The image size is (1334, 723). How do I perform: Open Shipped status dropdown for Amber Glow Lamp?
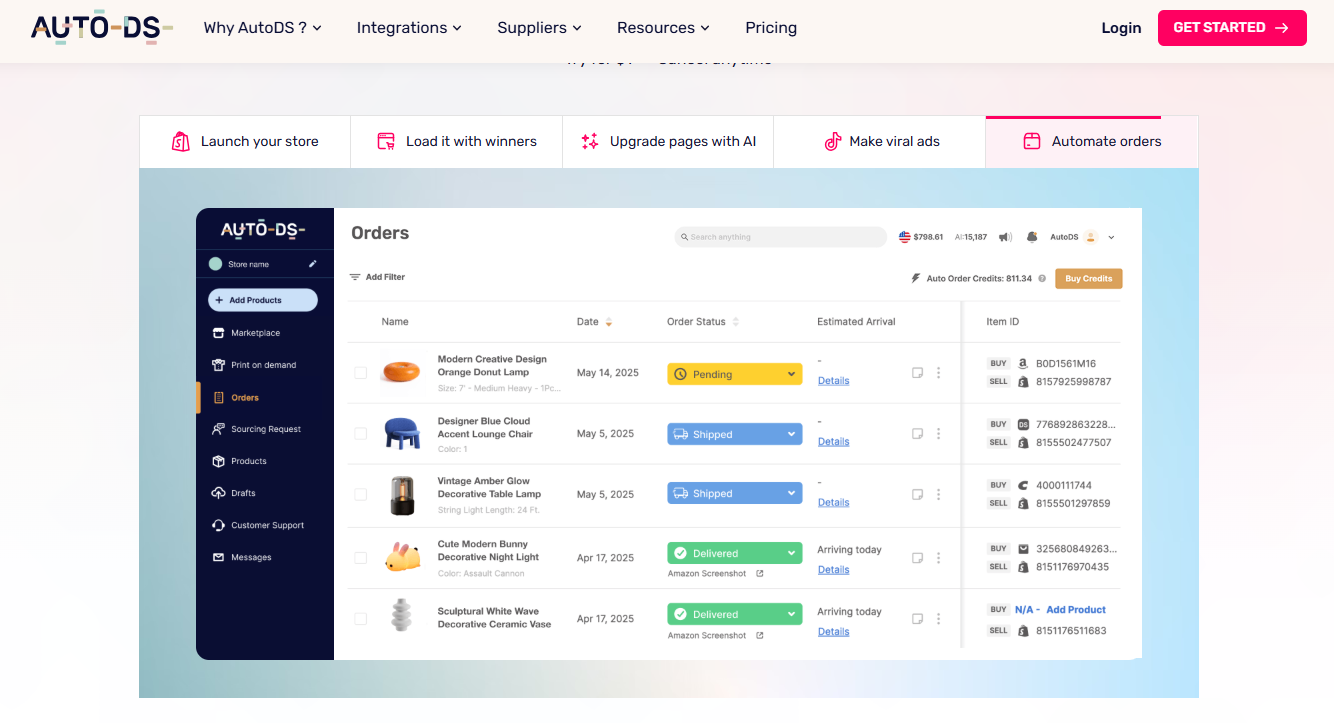[735, 493]
